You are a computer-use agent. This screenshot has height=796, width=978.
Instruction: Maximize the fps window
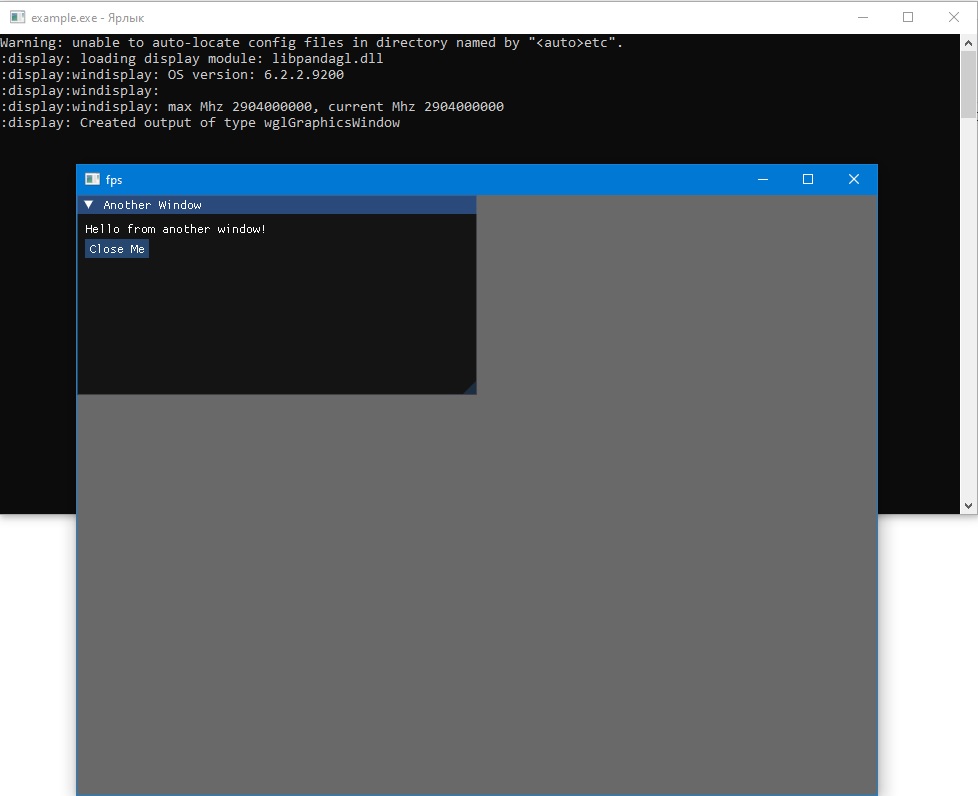pos(808,179)
